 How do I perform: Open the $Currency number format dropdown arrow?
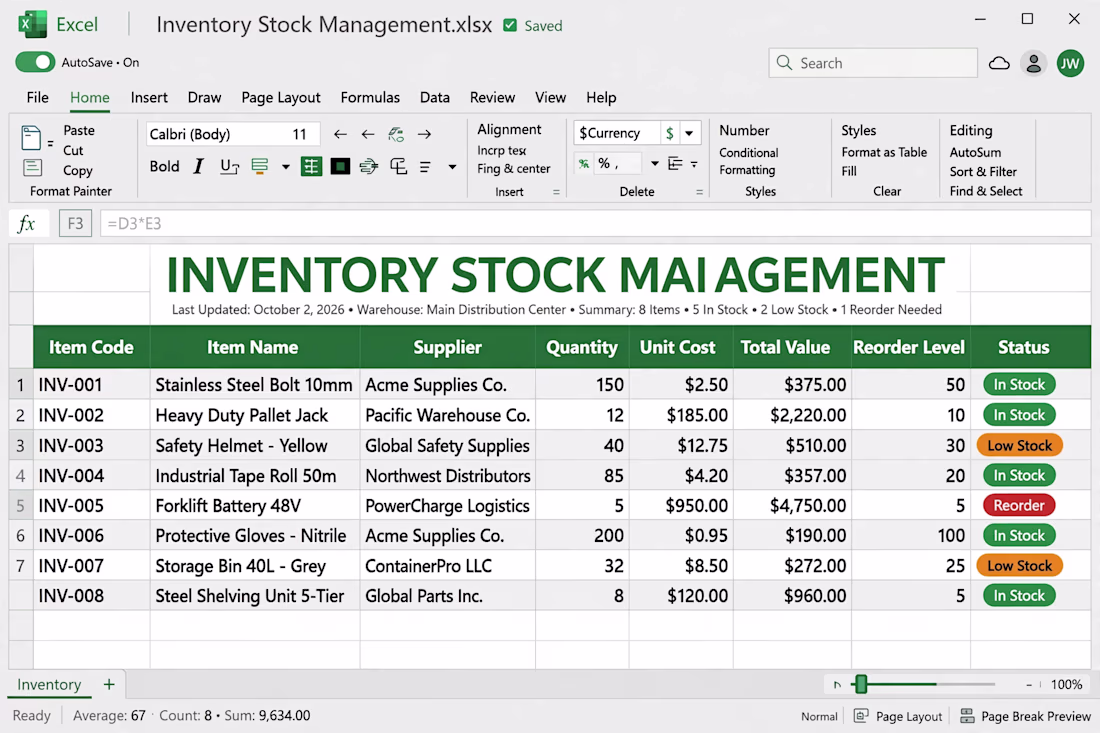pyautogui.click(x=689, y=133)
